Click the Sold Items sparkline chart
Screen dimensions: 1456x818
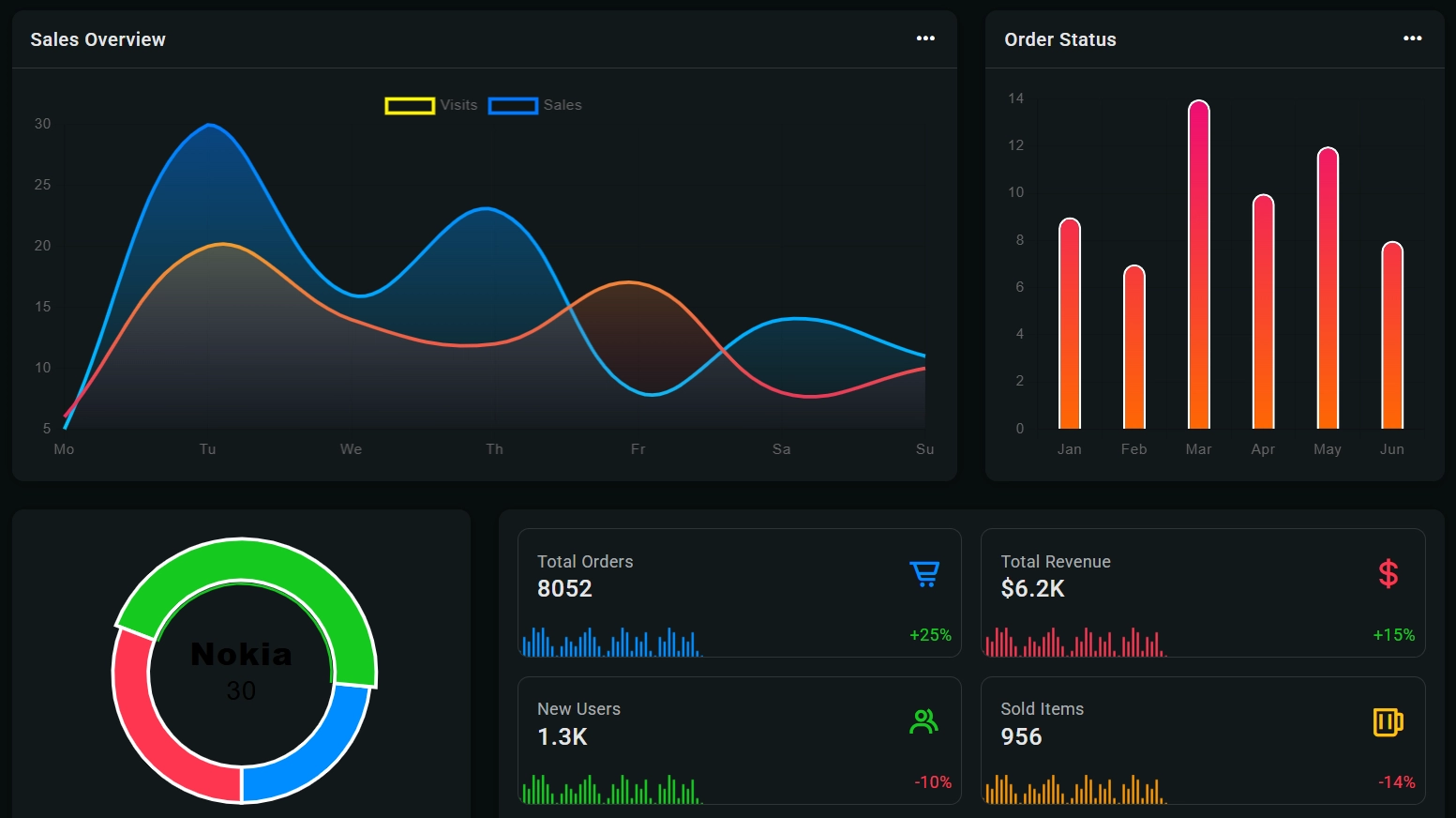[x=1074, y=790]
